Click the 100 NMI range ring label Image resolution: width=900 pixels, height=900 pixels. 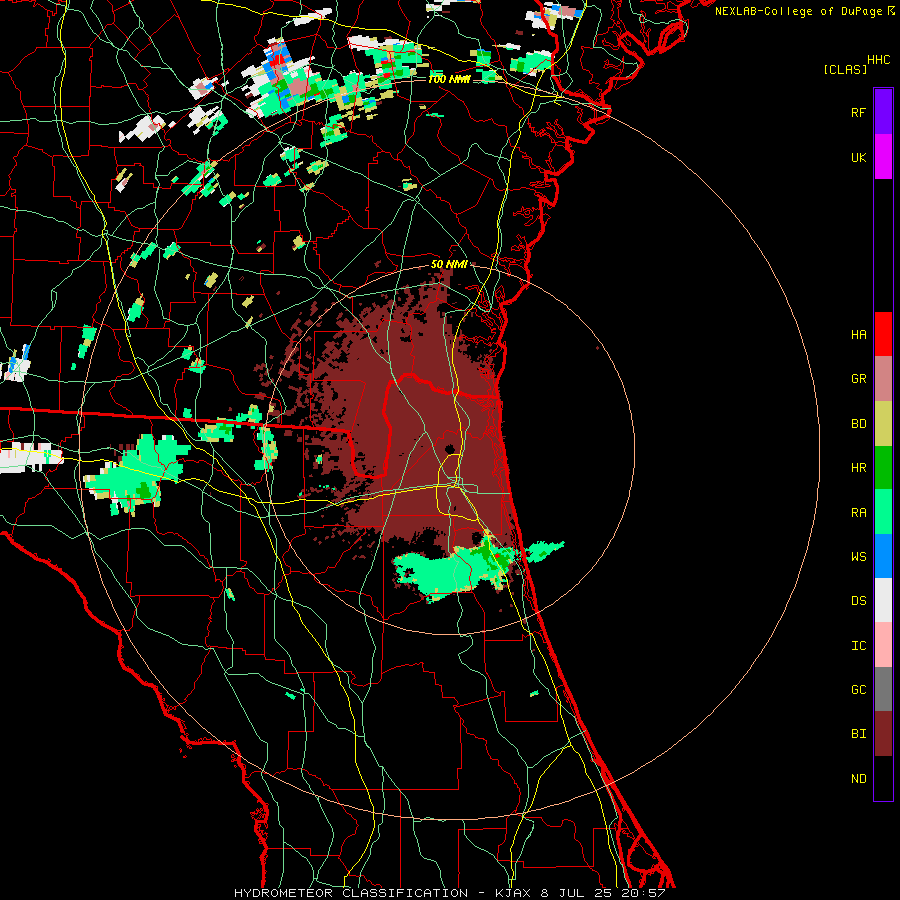pyautogui.click(x=448, y=79)
